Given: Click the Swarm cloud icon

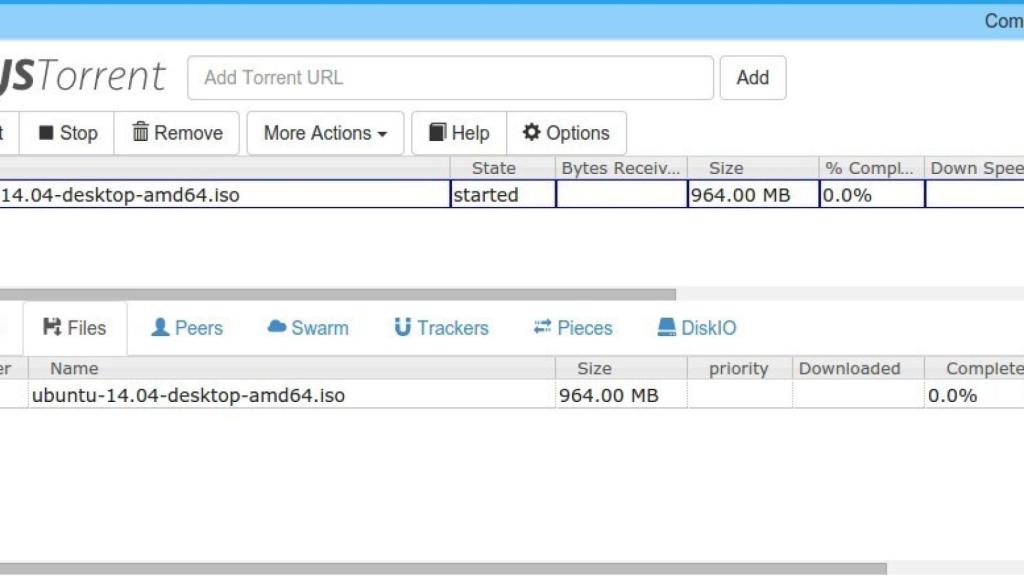Looking at the screenshot, I should [275, 327].
